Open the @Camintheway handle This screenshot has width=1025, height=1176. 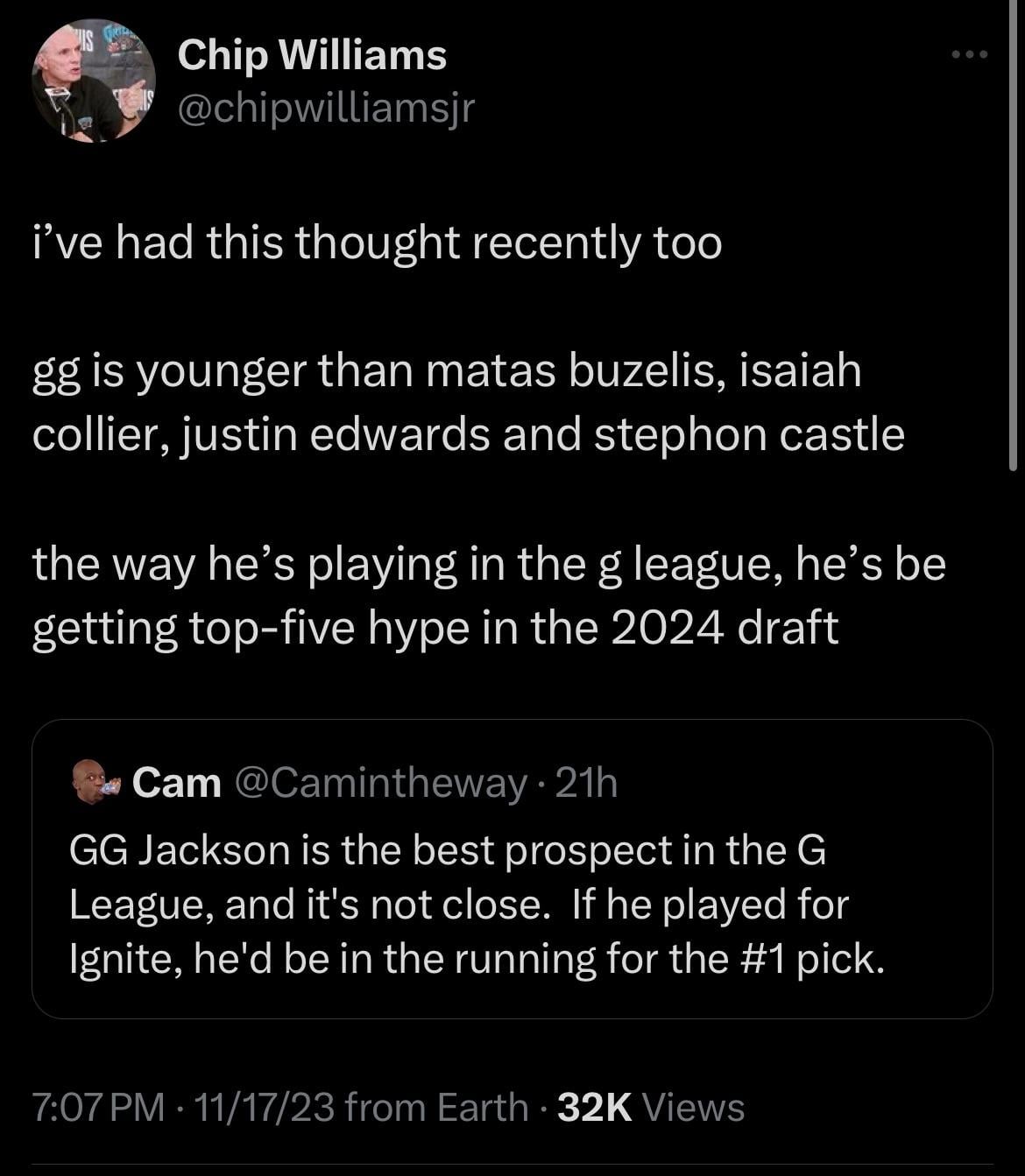pyautogui.click(x=382, y=783)
